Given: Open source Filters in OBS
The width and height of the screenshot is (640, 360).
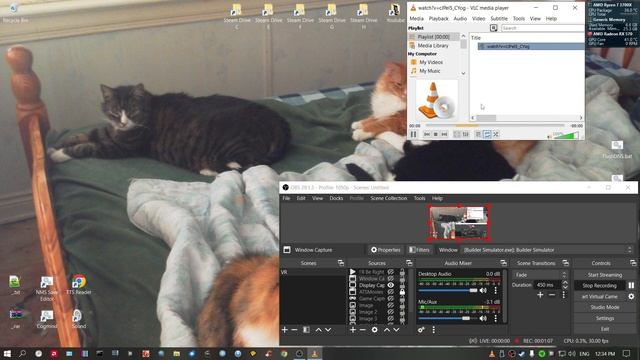Looking at the screenshot, I should tap(419, 250).
